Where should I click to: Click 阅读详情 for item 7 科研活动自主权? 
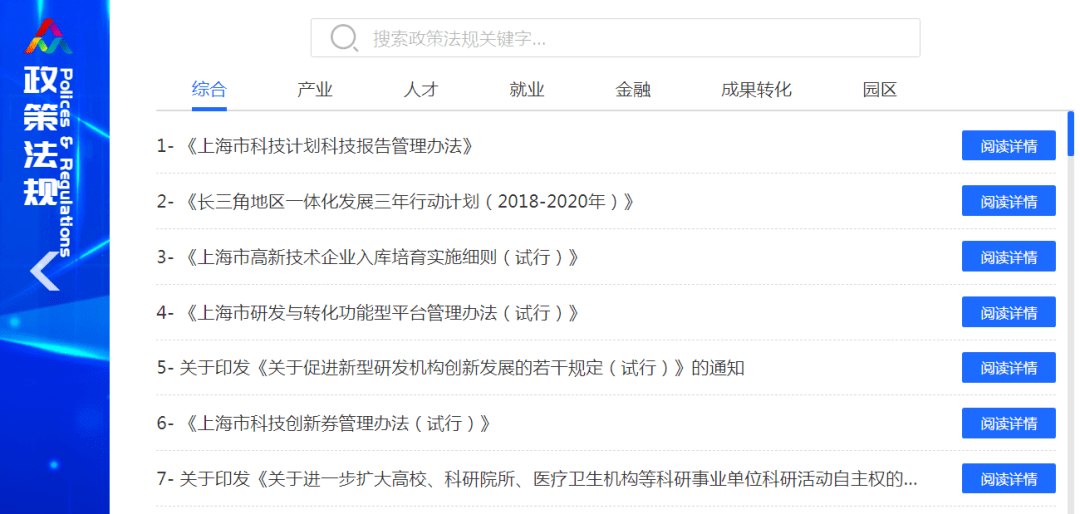1008,479
